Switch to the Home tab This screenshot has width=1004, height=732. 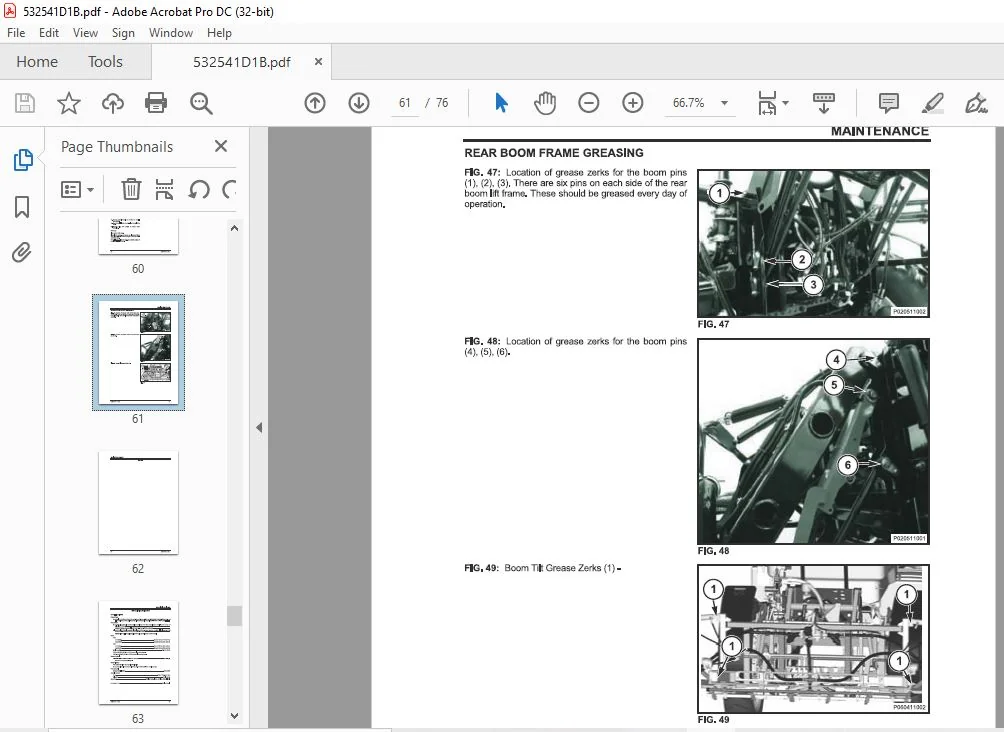(x=36, y=62)
